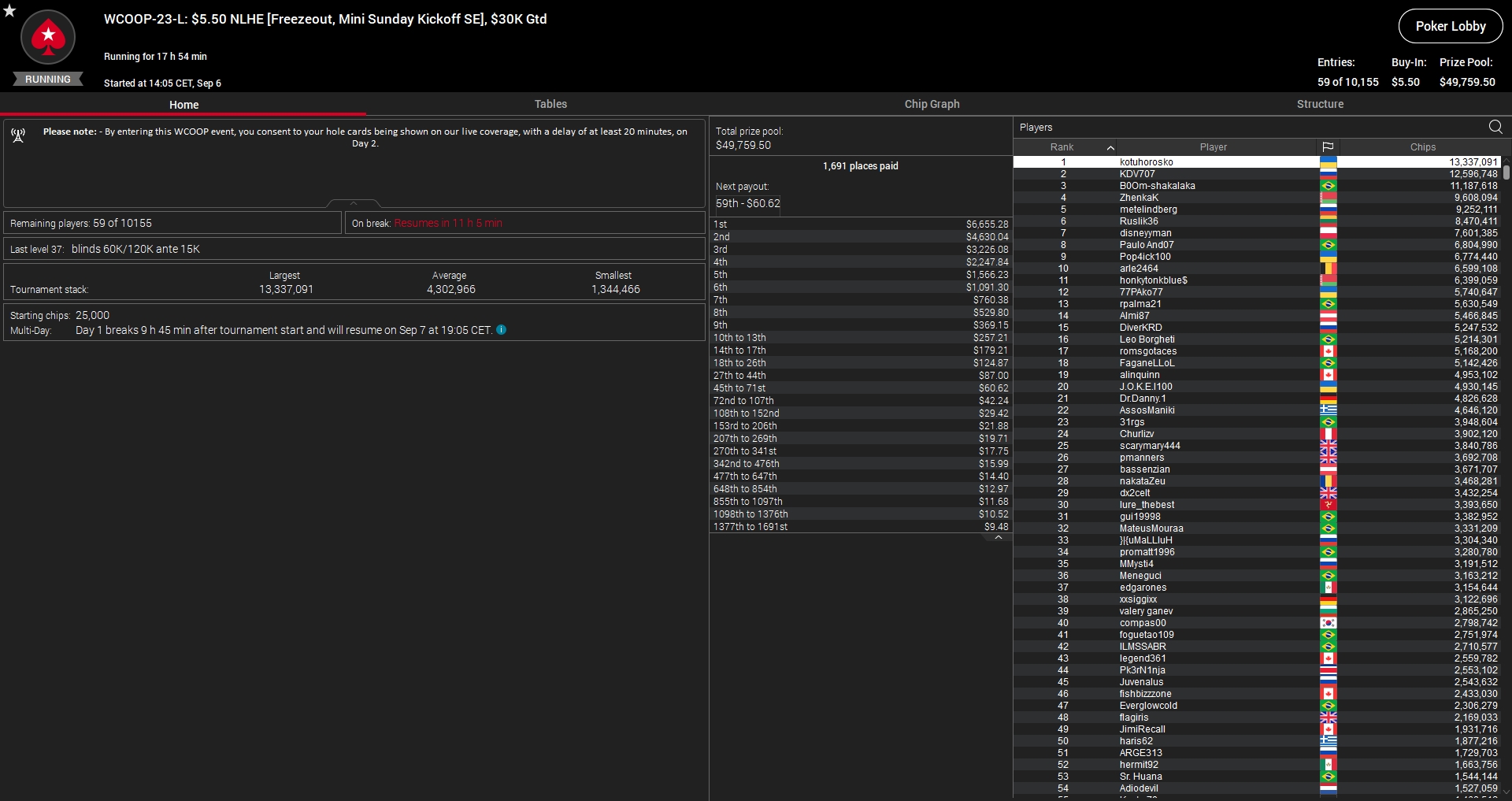Sort by the country flag column header
Image resolution: width=1512 pixels, height=801 pixels.
pyautogui.click(x=1328, y=147)
